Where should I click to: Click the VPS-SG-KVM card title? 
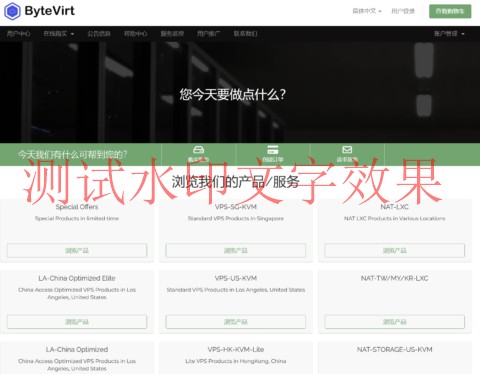point(236,207)
